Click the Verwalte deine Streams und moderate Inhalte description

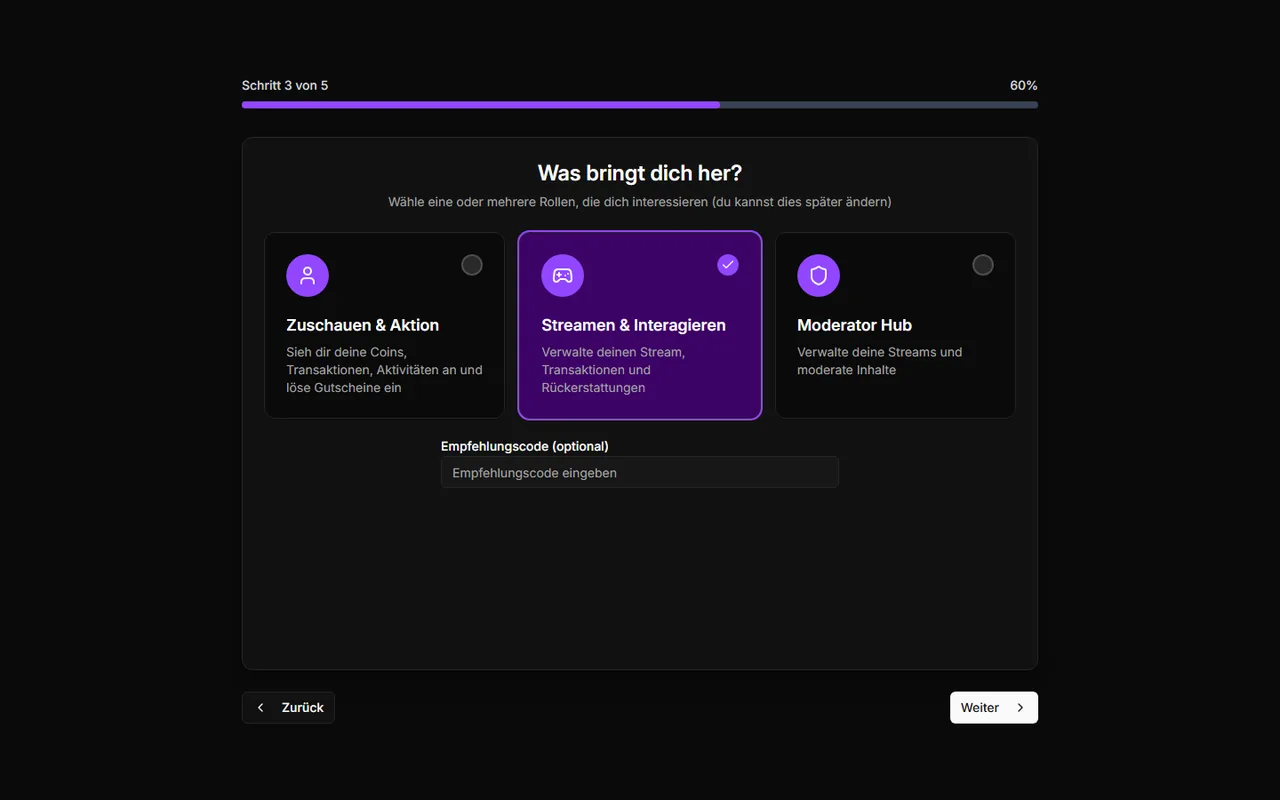880,361
